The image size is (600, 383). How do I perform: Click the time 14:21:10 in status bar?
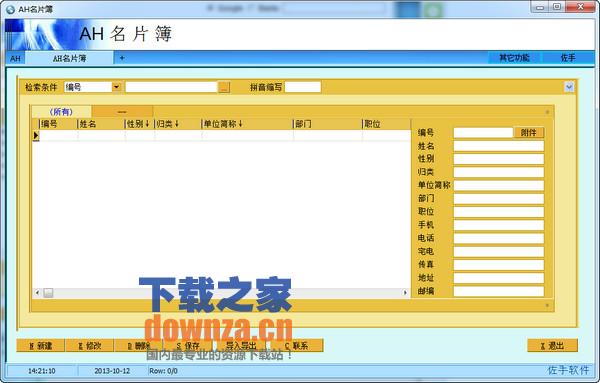click(42, 371)
